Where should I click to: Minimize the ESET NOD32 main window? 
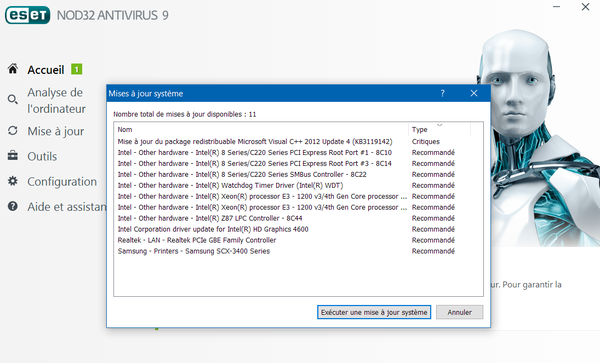pyautogui.click(x=556, y=7)
